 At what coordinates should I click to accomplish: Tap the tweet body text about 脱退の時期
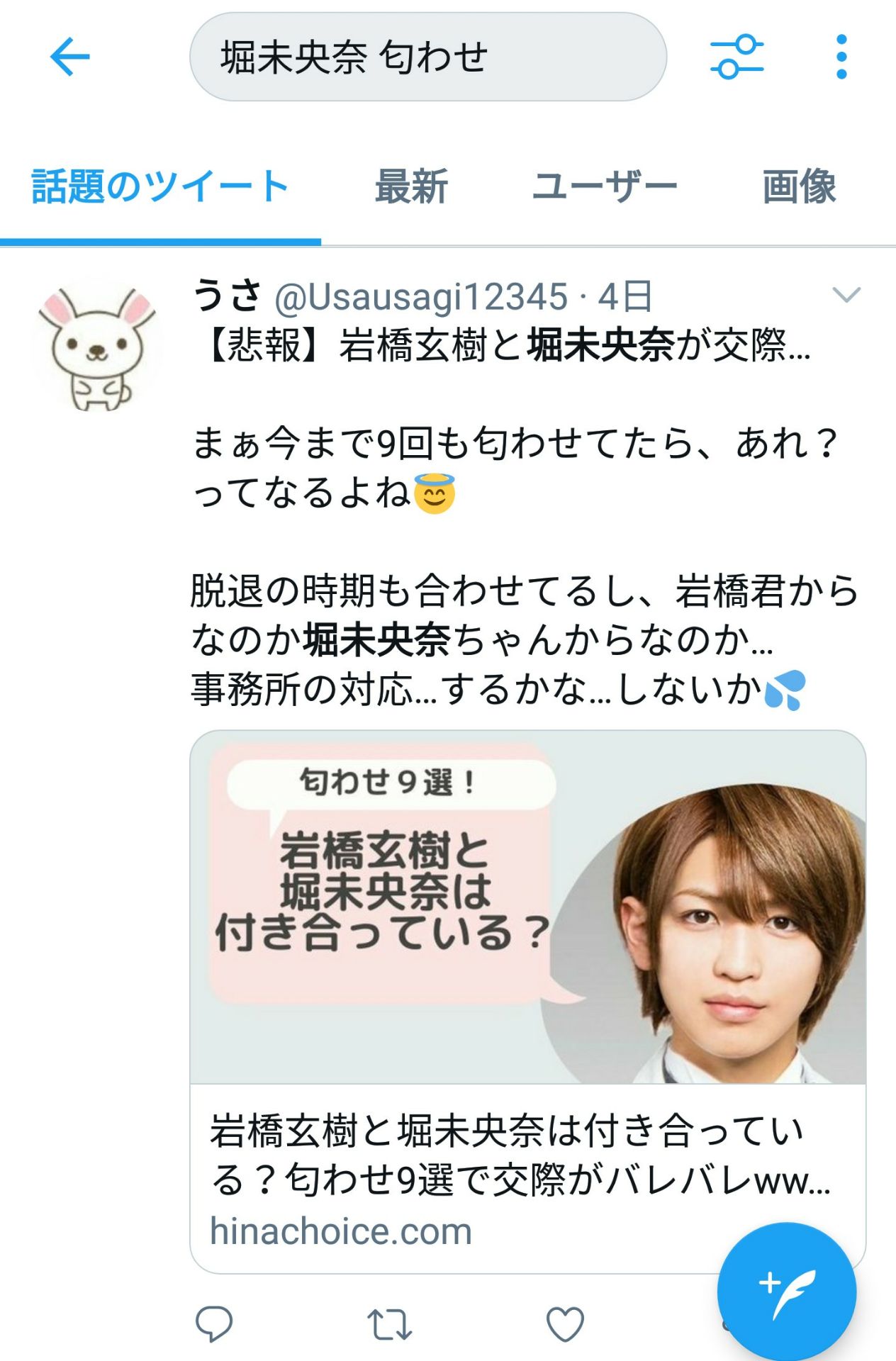[525, 639]
